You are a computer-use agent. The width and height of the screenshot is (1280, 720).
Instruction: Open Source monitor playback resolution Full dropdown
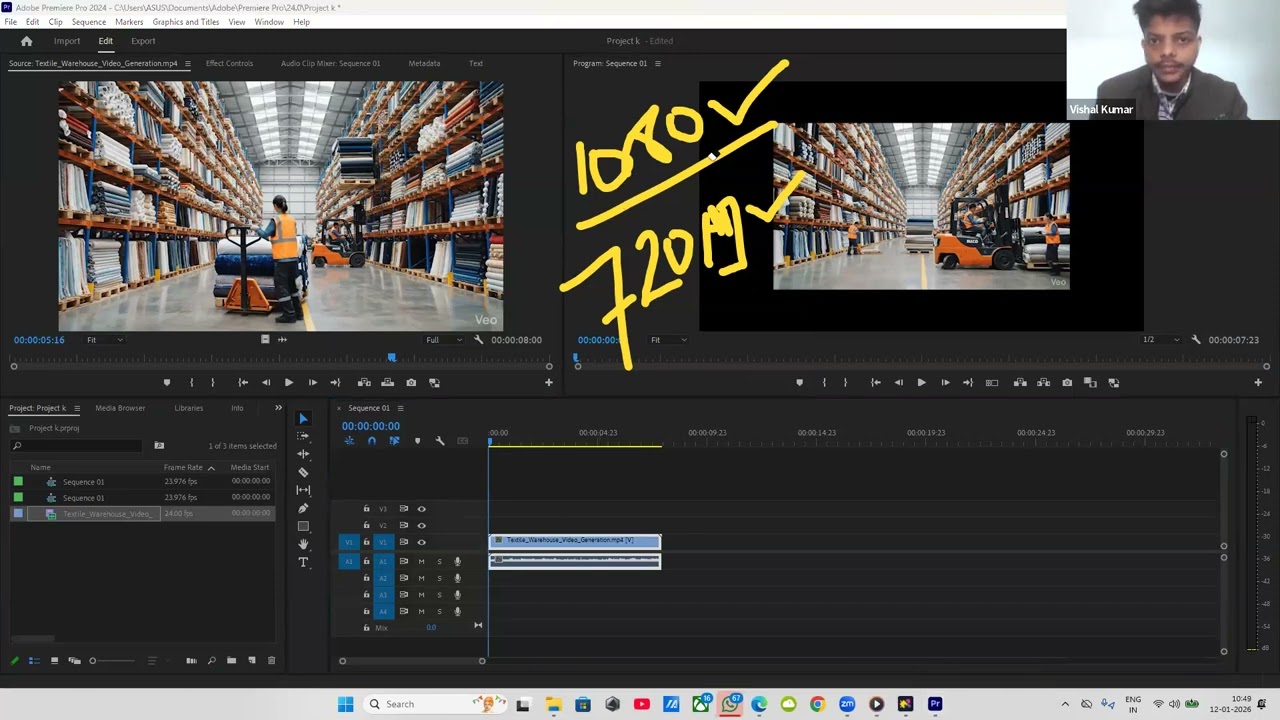click(x=445, y=340)
